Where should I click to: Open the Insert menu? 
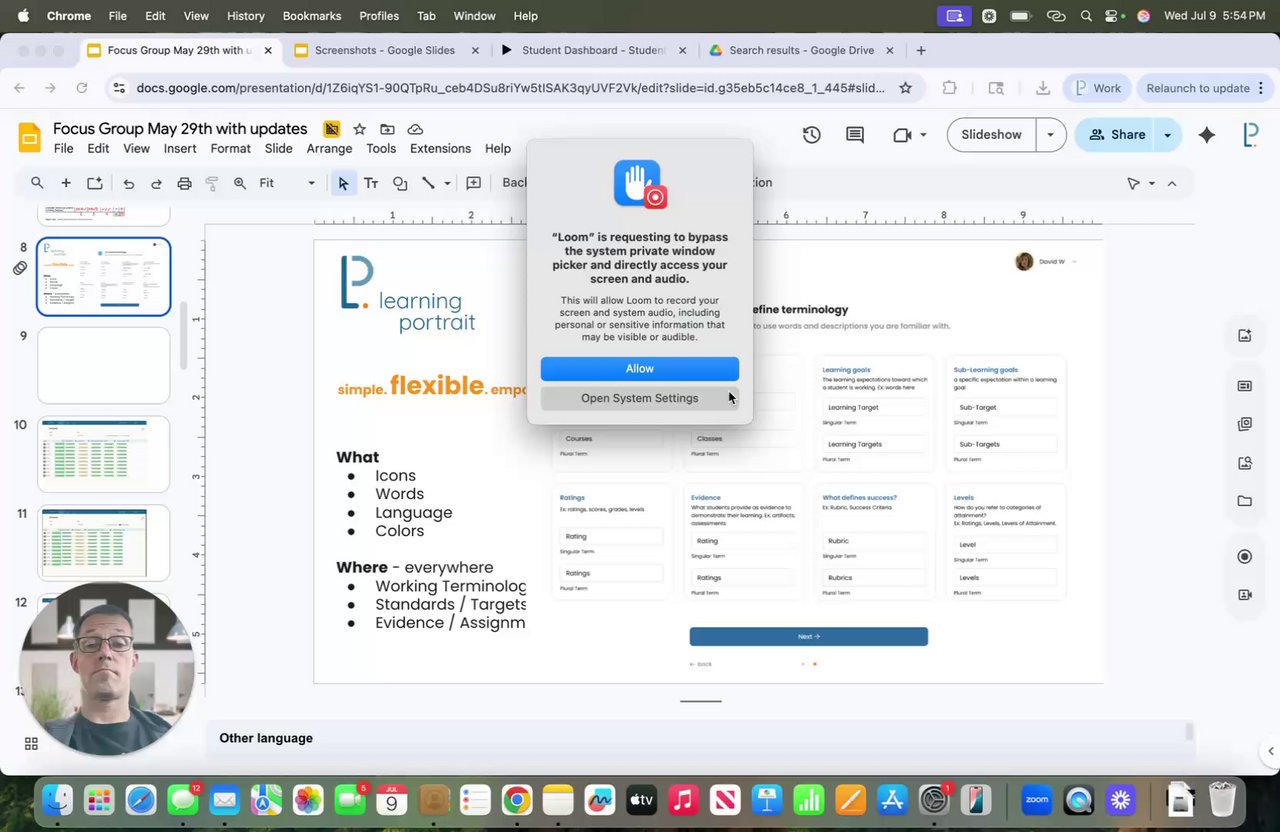pyautogui.click(x=180, y=148)
